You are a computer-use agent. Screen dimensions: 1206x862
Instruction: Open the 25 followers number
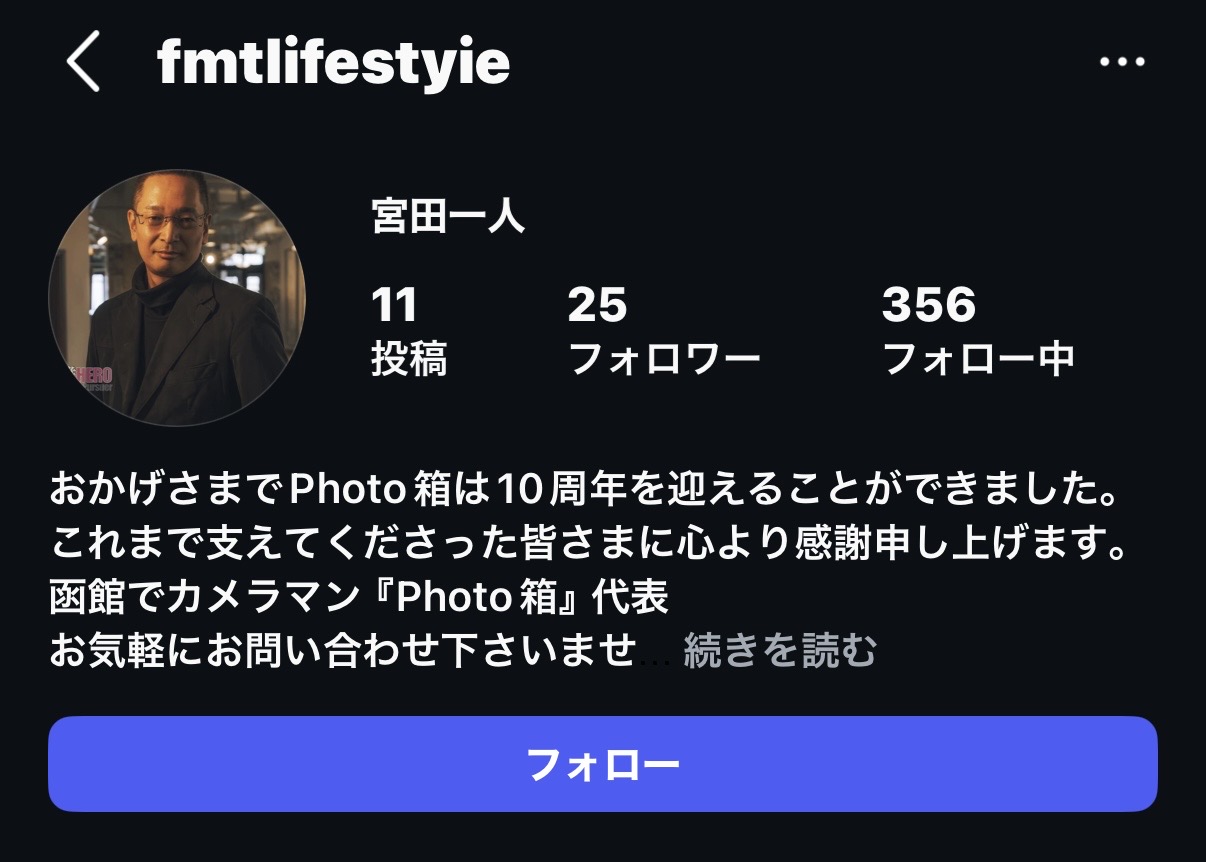click(x=597, y=305)
